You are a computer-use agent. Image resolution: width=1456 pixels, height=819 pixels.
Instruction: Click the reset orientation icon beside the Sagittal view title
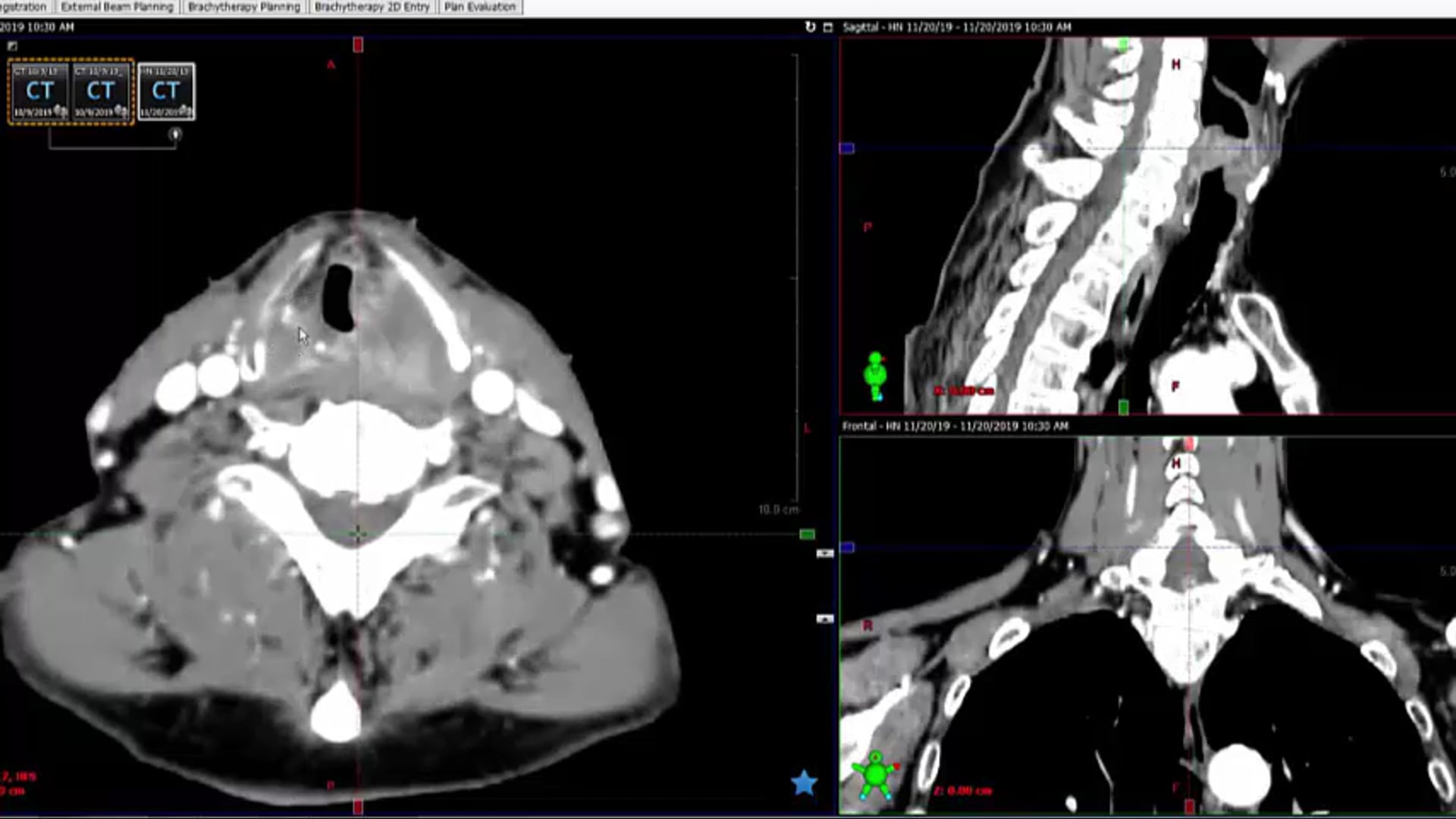tap(811, 27)
